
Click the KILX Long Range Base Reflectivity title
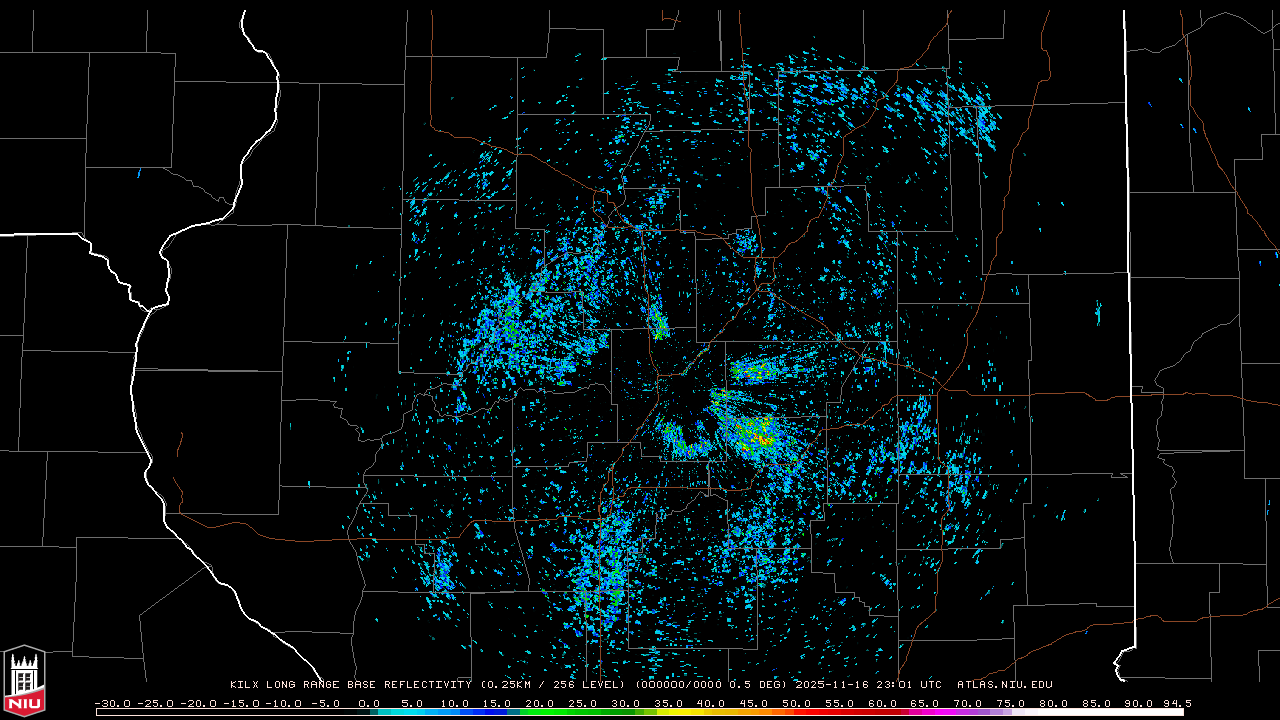pos(352,685)
